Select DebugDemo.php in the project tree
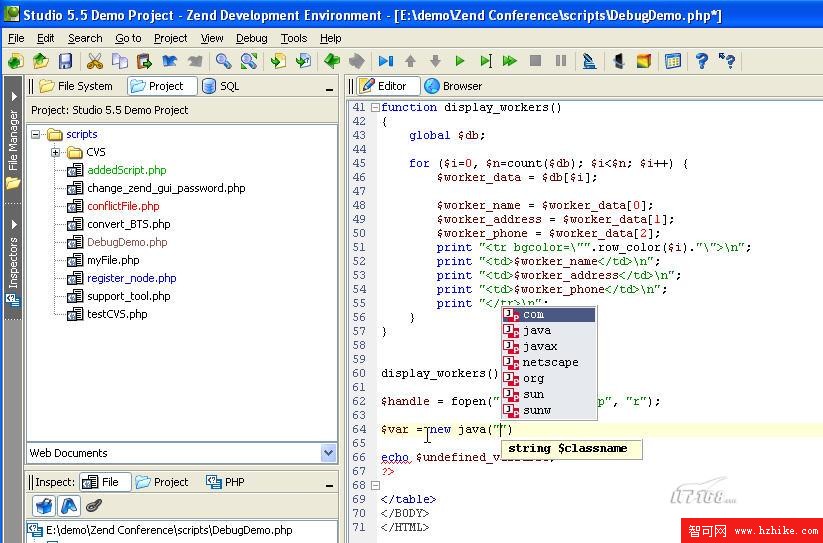Screen dimensions: 823x543 tap(127, 242)
